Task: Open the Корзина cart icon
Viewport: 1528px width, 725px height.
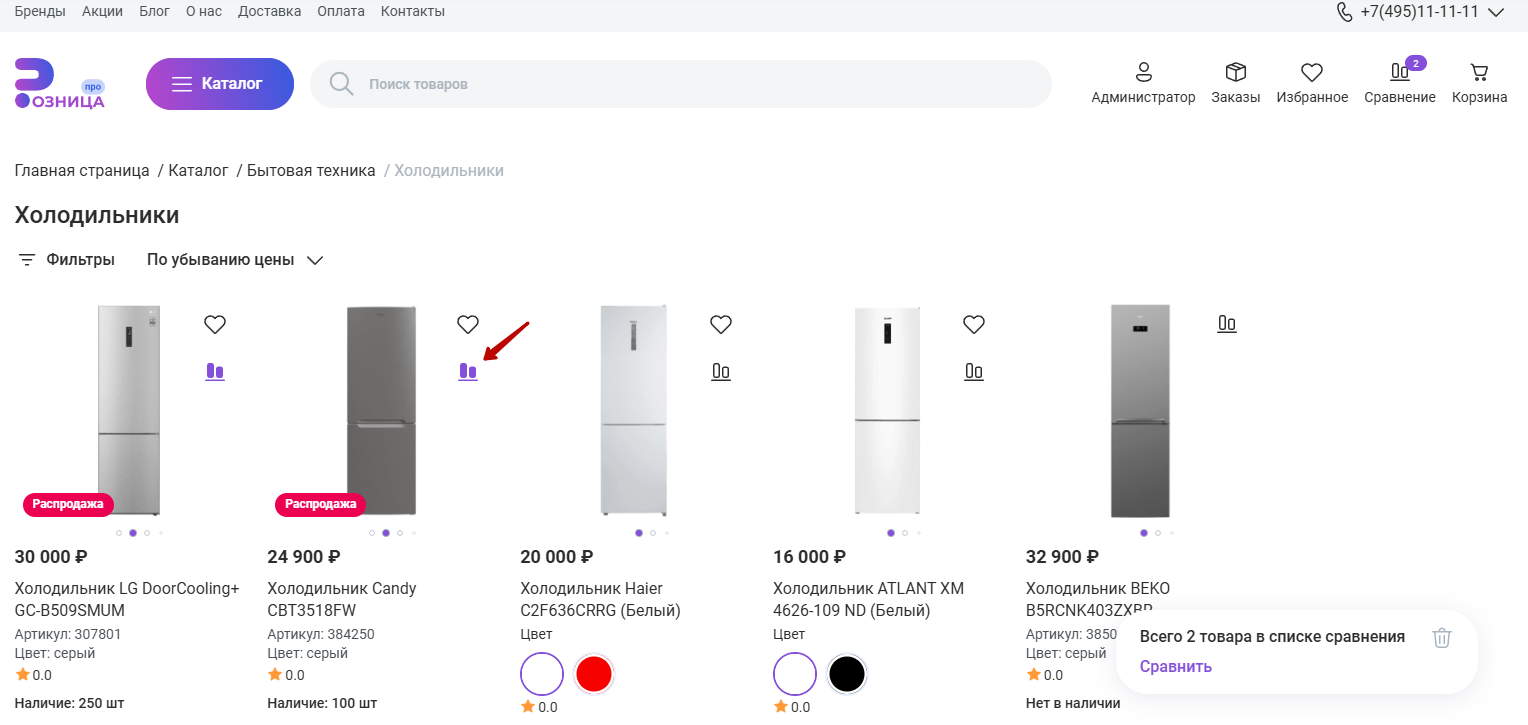Action: pos(1479,72)
